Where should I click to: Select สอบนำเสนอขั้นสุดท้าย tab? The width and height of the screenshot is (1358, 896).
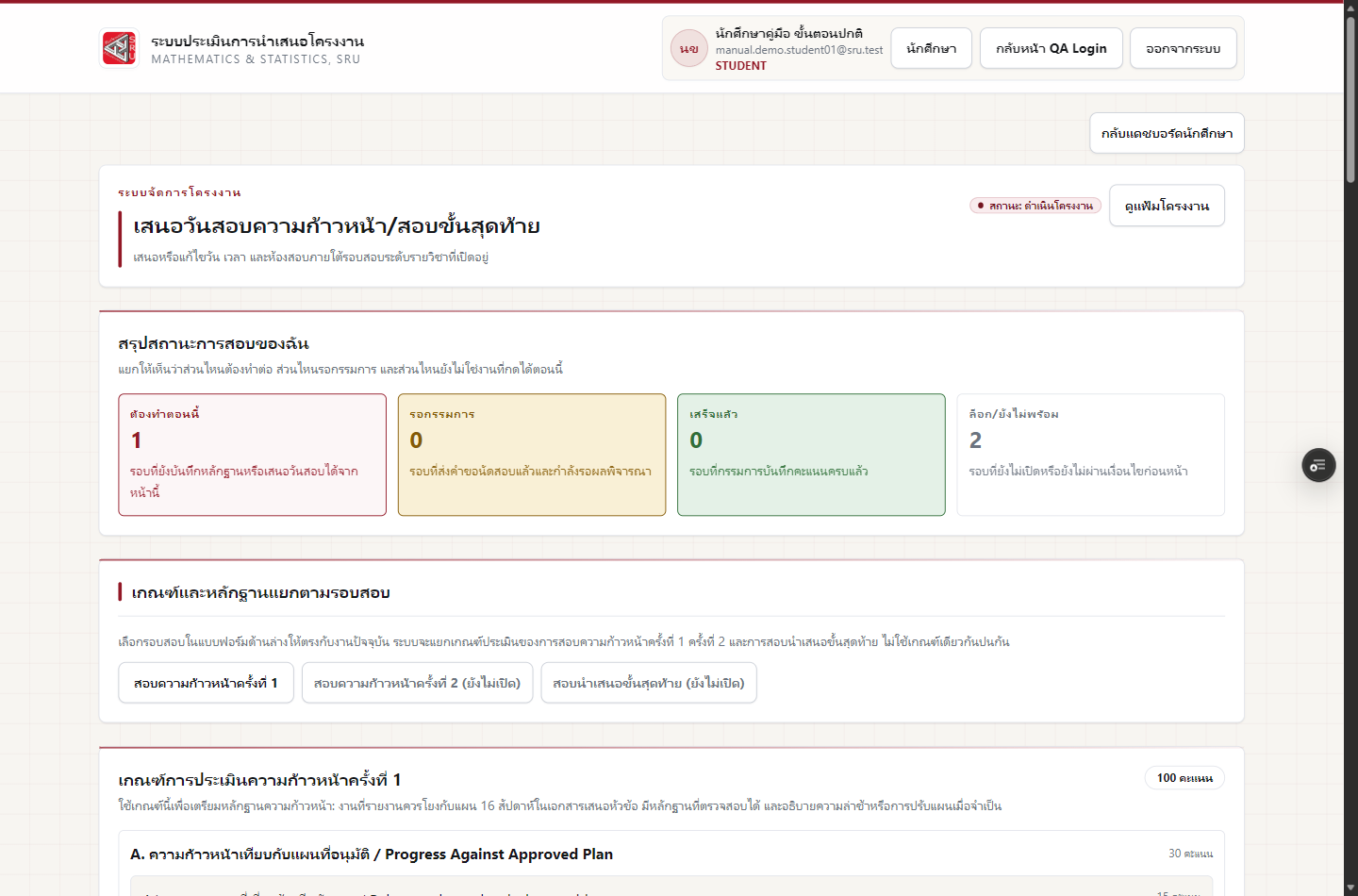pyautogui.click(x=649, y=683)
